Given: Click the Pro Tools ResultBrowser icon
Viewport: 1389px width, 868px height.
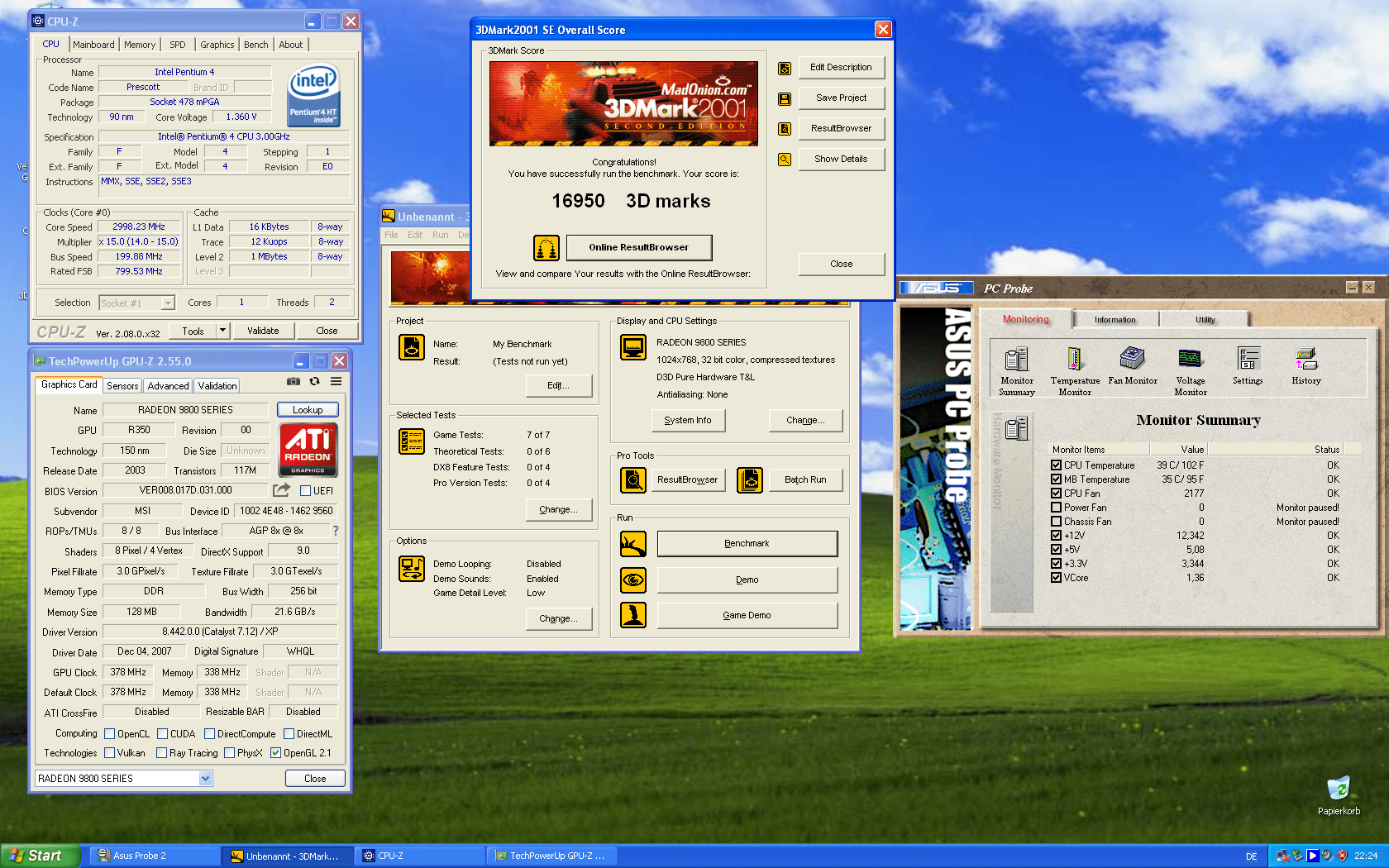Looking at the screenshot, I should coord(633,479).
